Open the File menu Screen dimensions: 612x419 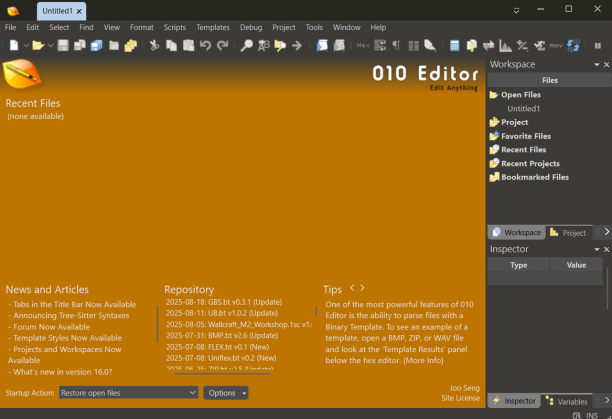click(11, 27)
